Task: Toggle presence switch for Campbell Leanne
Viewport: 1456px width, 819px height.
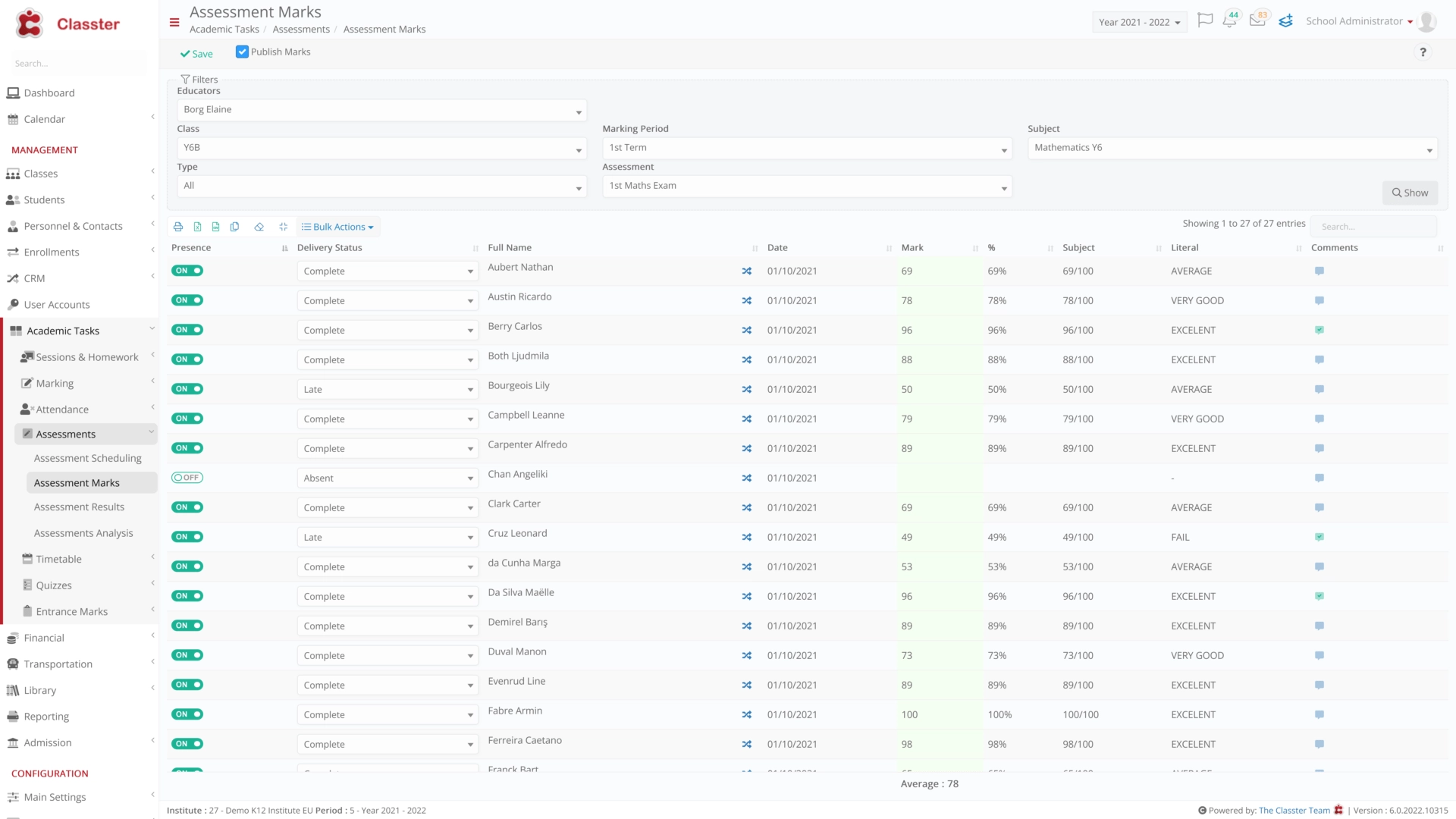Action: (187, 419)
